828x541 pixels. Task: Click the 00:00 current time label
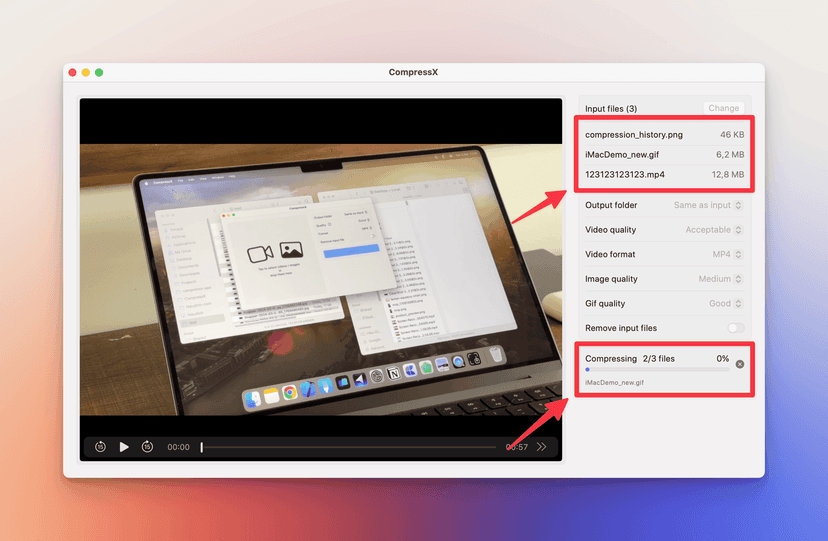coord(178,447)
